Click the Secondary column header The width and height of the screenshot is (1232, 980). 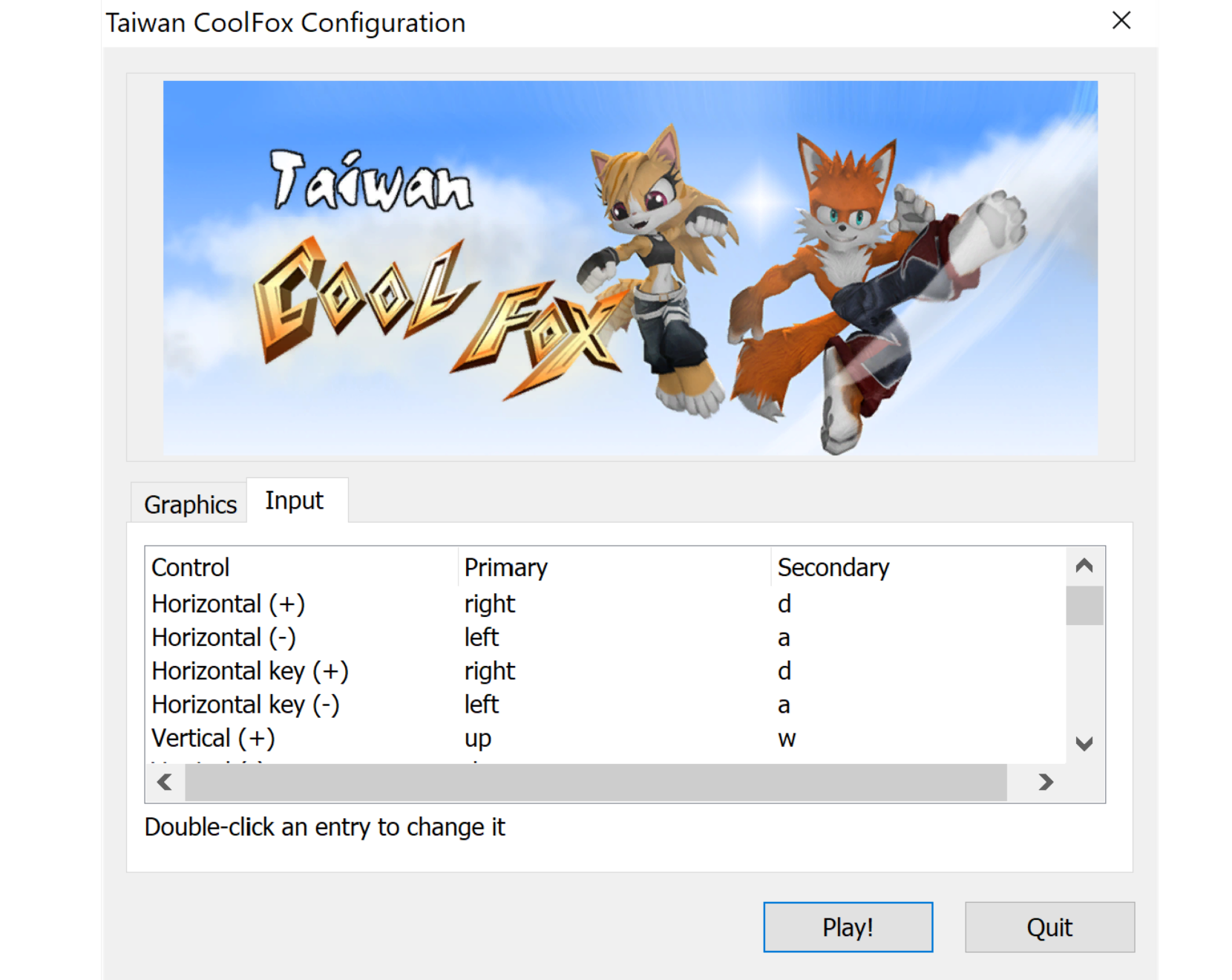pos(919,567)
